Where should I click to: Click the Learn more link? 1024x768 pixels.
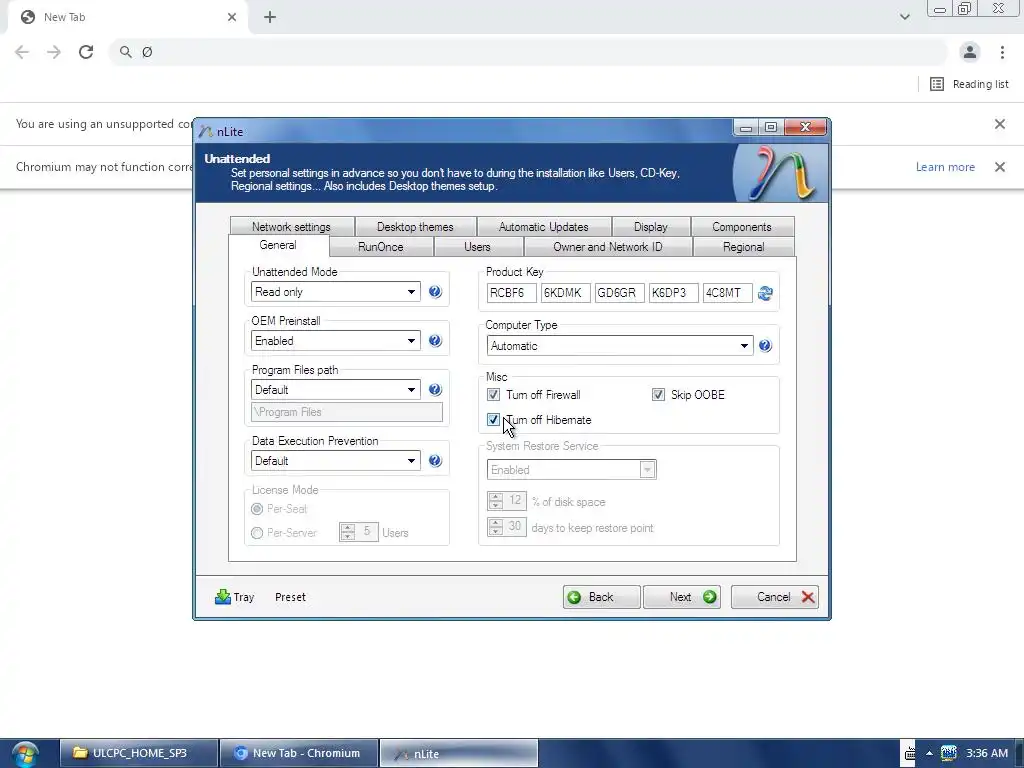945,167
